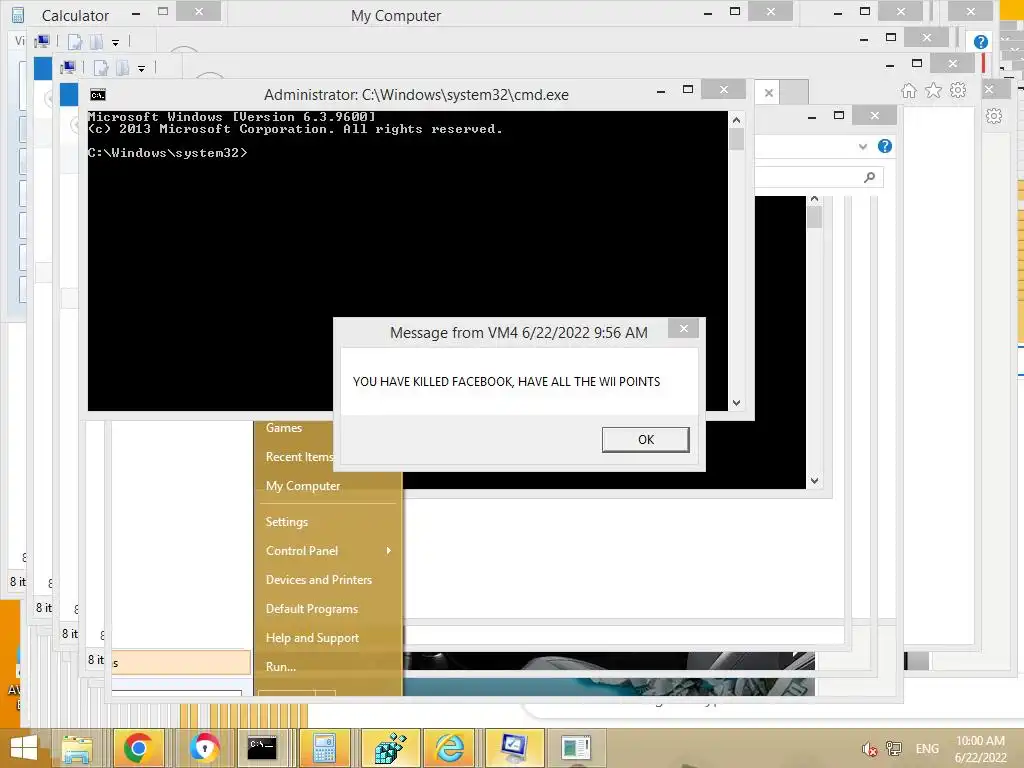This screenshot has width=1024, height=768.
Task: Open the Internet Explorer Favorites star
Action: [933, 90]
